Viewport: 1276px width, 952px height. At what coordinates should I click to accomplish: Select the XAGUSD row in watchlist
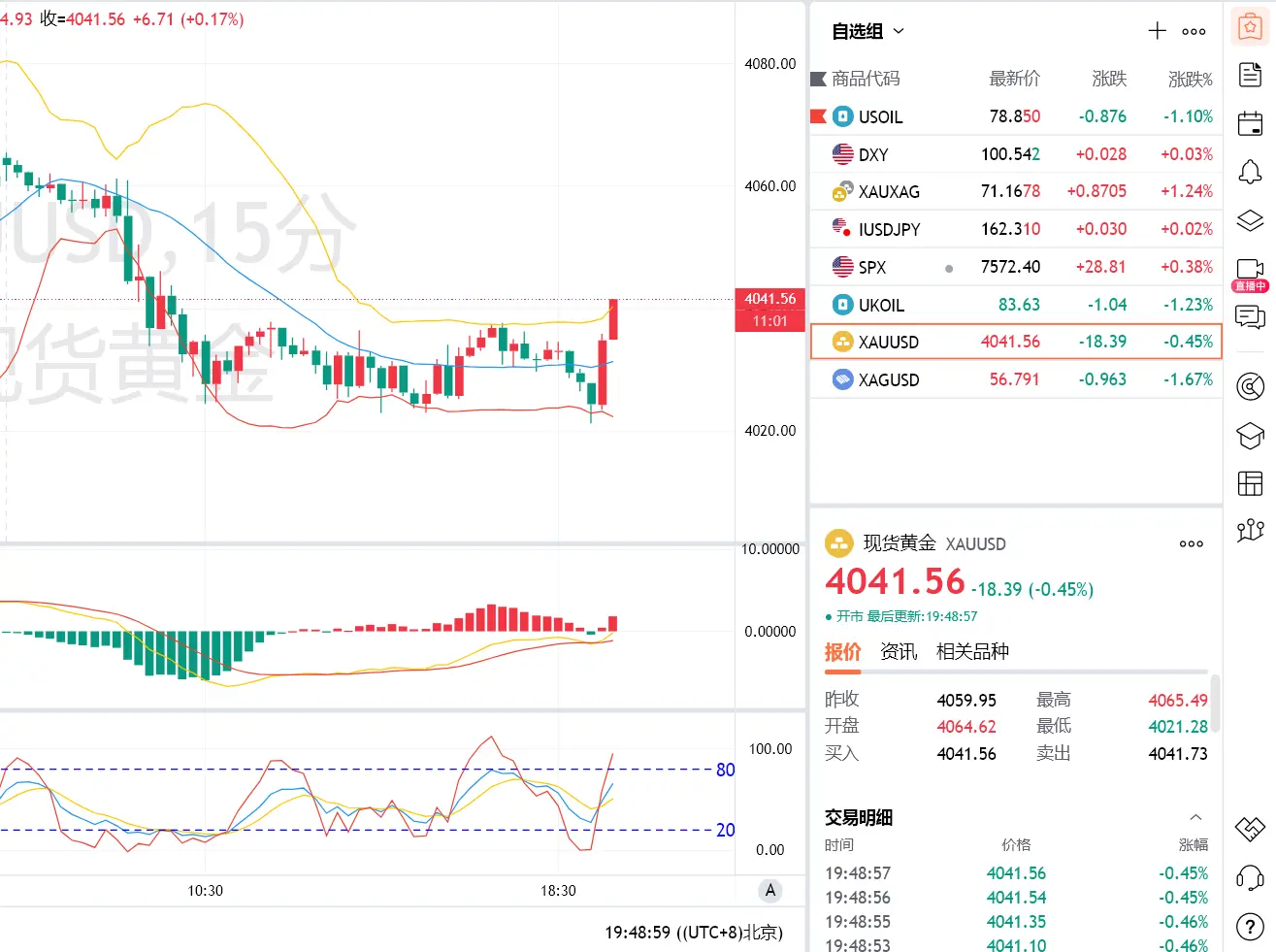pyautogui.click(x=1016, y=379)
